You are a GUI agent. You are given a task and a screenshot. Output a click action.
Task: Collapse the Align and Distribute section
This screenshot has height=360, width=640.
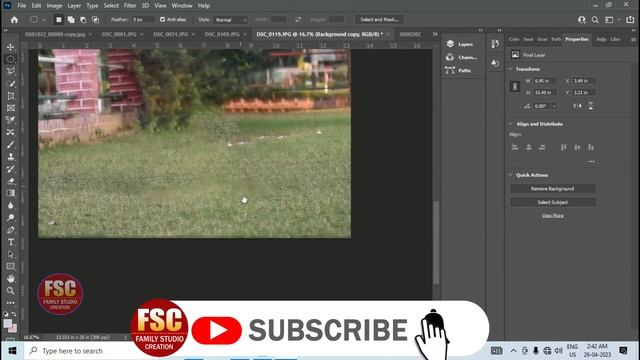[x=510, y=124]
